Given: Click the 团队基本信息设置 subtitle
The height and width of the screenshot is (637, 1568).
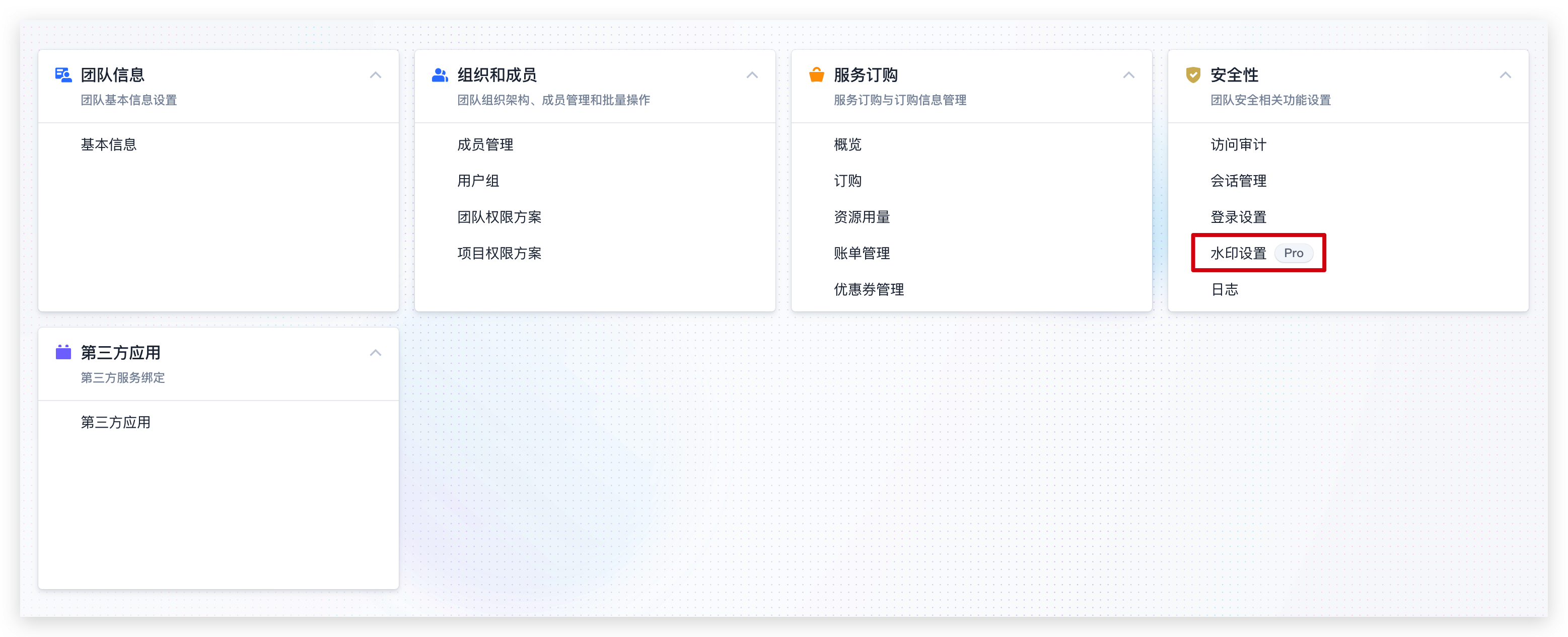Looking at the screenshot, I should click(x=128, y=100).
